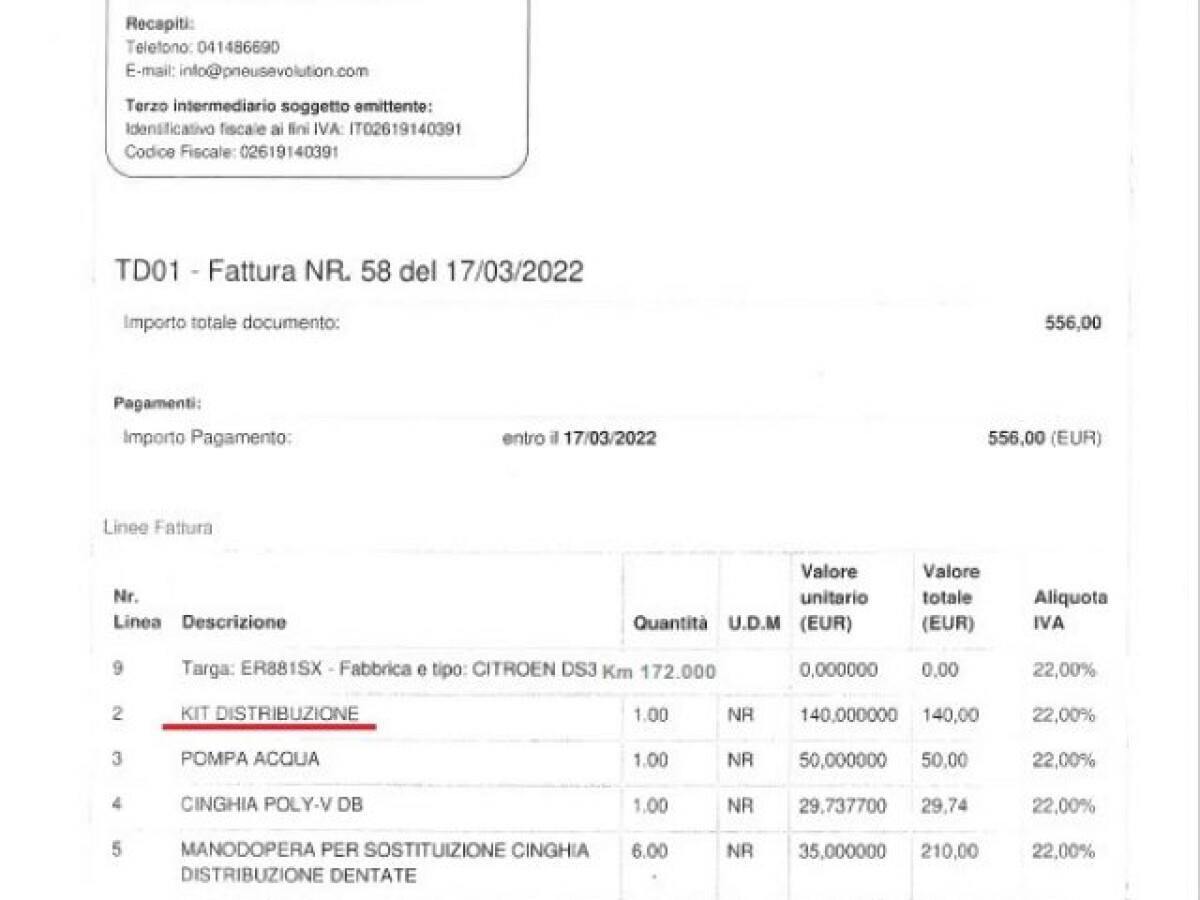Click the payment due date 17/03/2022

click(609, 438)
